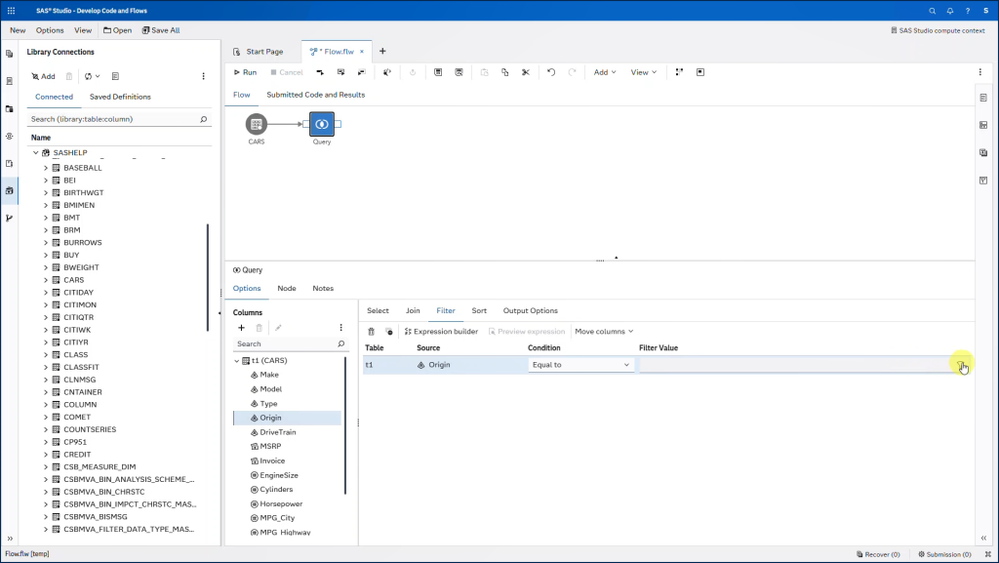
Task: Select the Horsepower column
Action: [281, 504]
